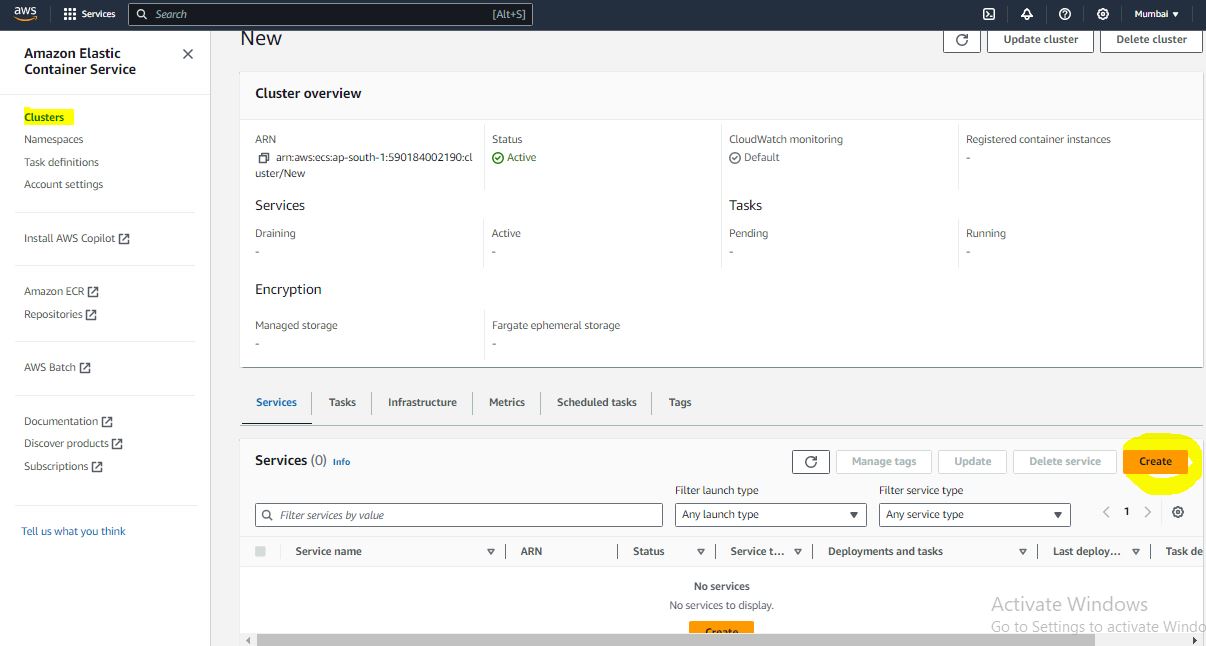The width and height of the screenshot is (1206, 646).
Task: Refresh the Services list
Action: [x=811, y=462]
